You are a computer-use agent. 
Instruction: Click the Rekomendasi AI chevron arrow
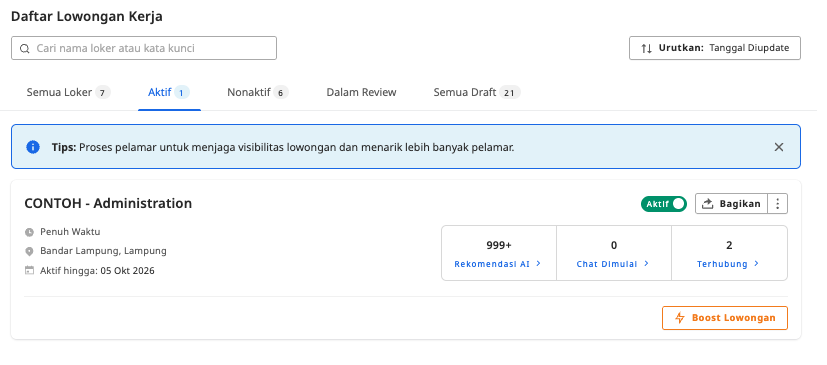pyautogui.click(x=538, y=263)
